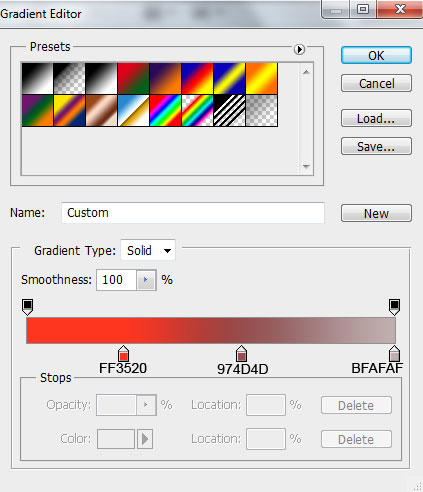Select the right opacity stop above gradient
The image size is (423, 492).
pos(394,307)
